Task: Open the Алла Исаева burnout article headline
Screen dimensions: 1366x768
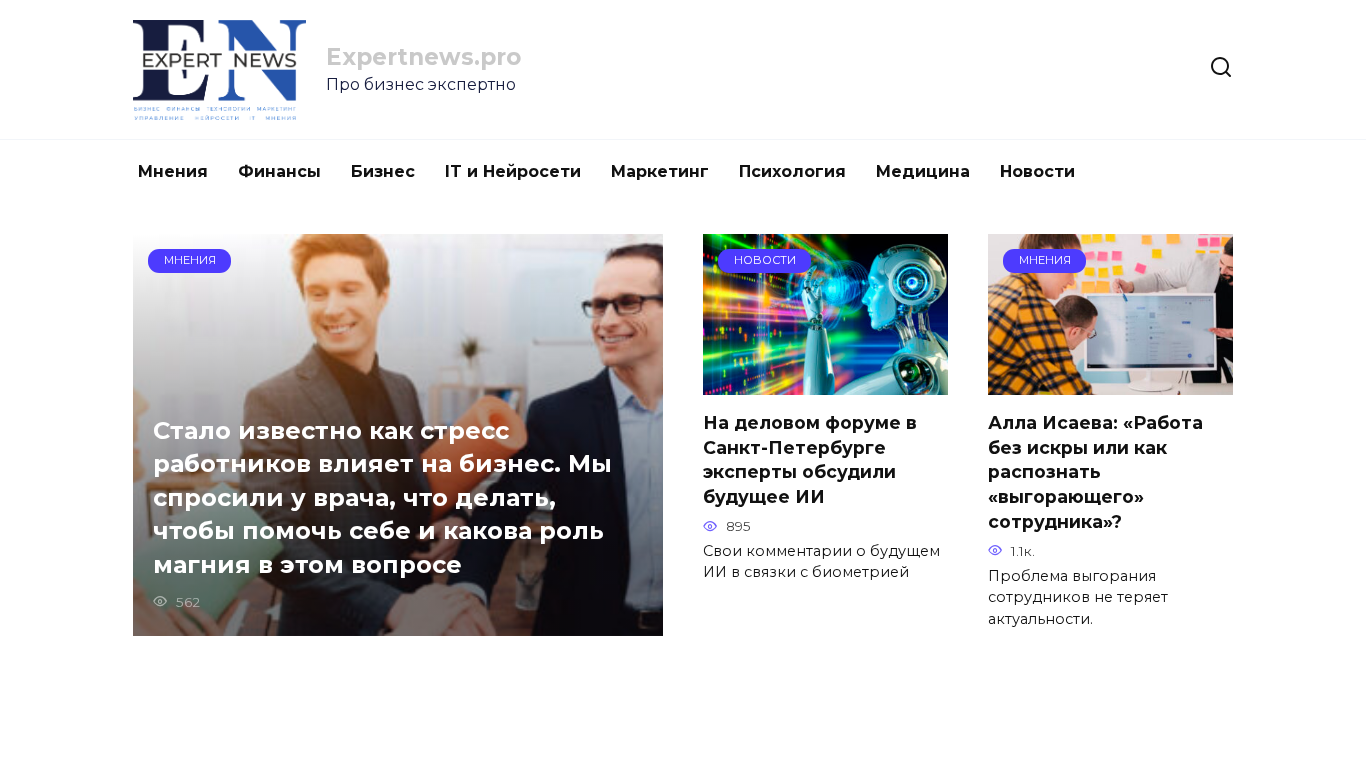Action: tap(1097, 472)
